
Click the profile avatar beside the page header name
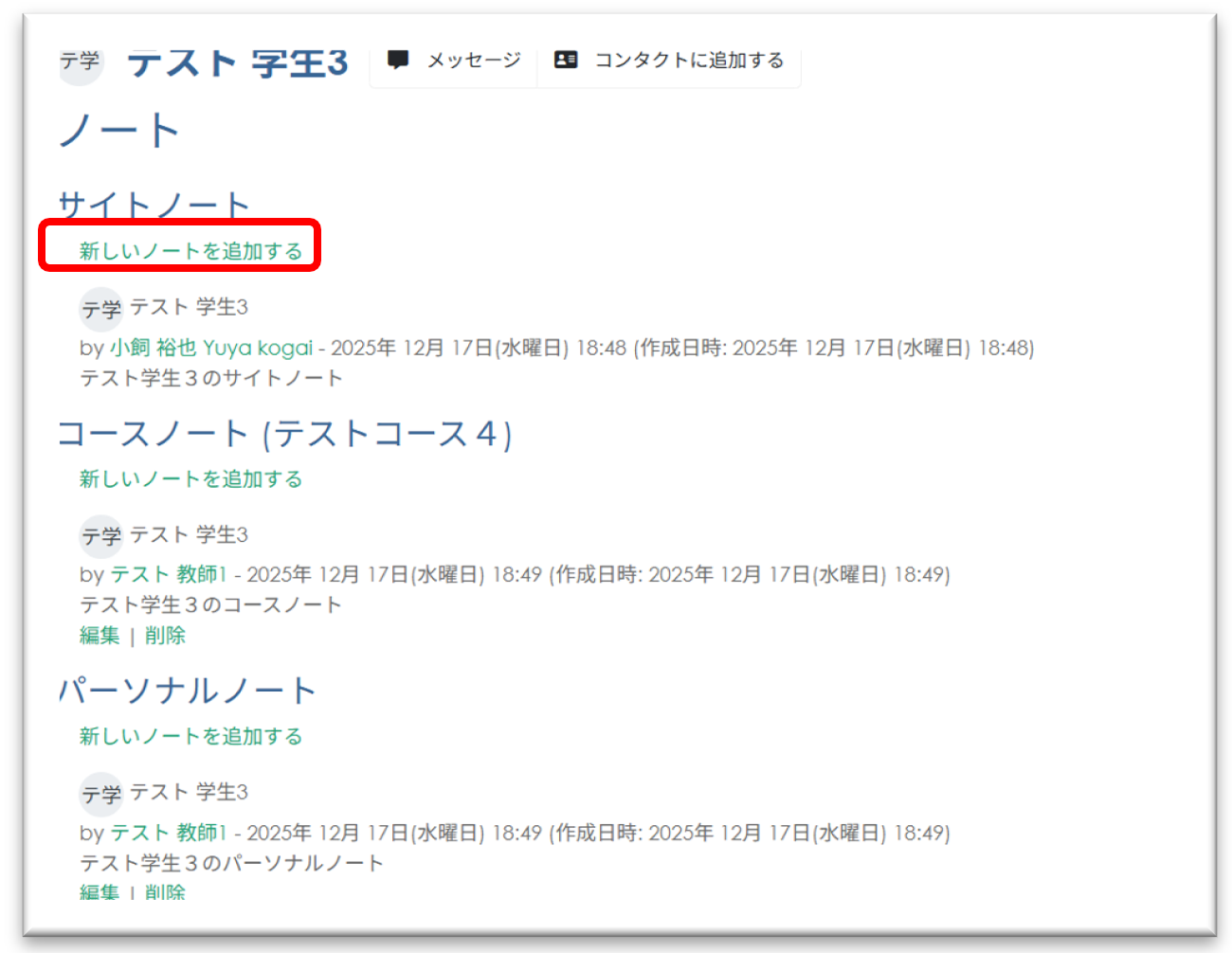click(x=81, y=64)
